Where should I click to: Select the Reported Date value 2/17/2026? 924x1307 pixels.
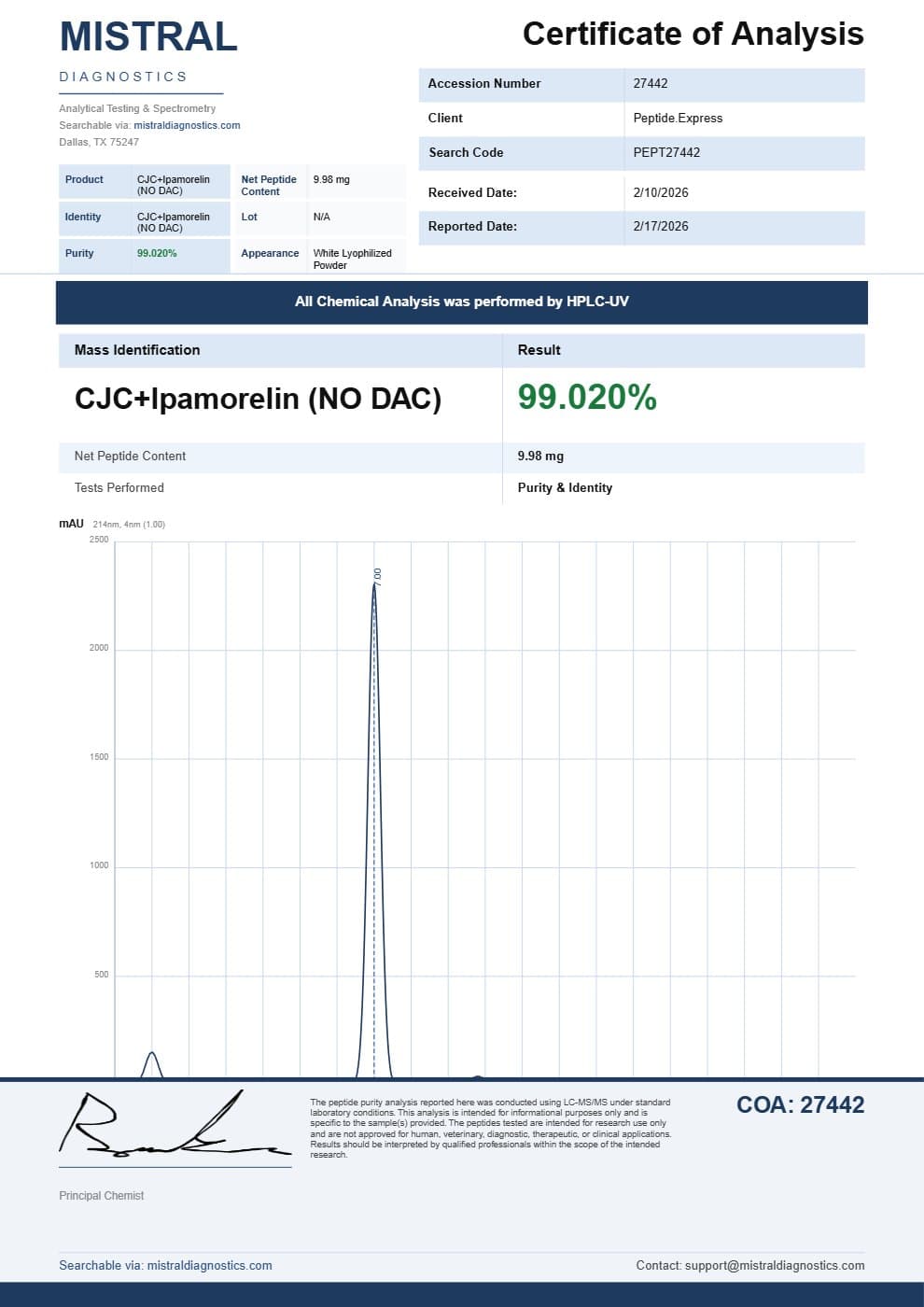(x=661, y=226)
